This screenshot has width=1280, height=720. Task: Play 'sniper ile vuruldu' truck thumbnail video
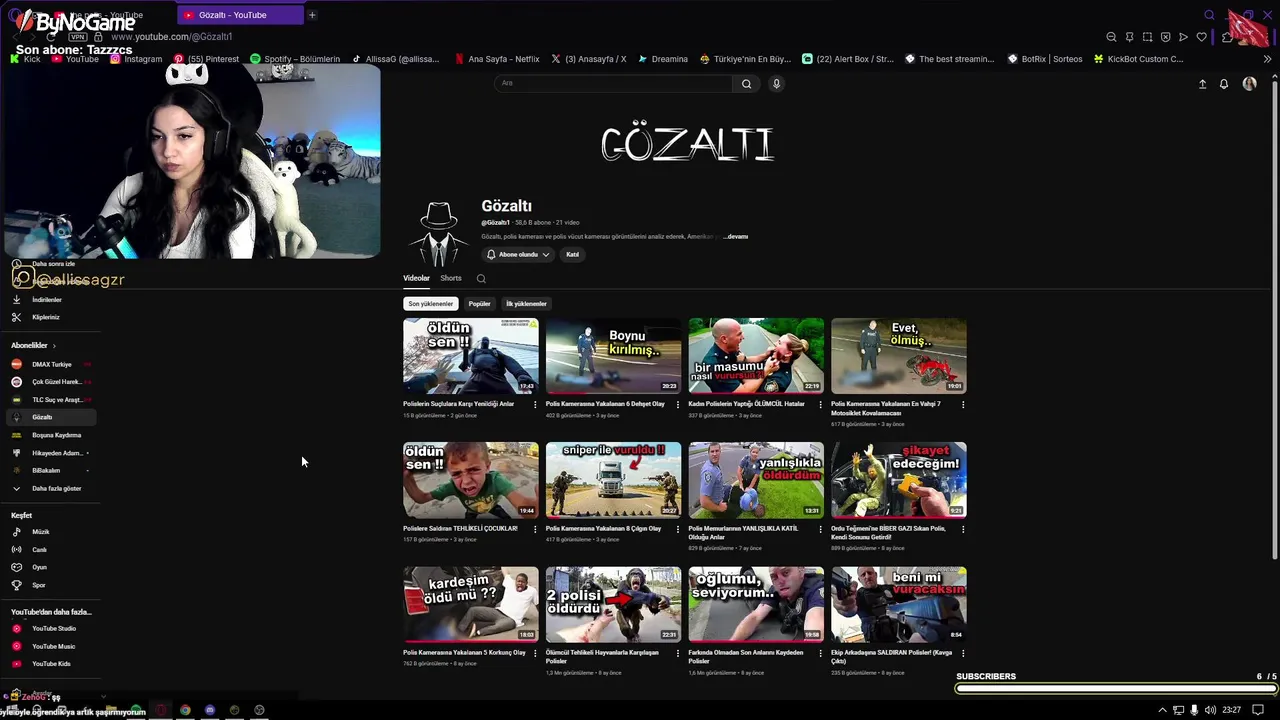click(x=613, y=480)
